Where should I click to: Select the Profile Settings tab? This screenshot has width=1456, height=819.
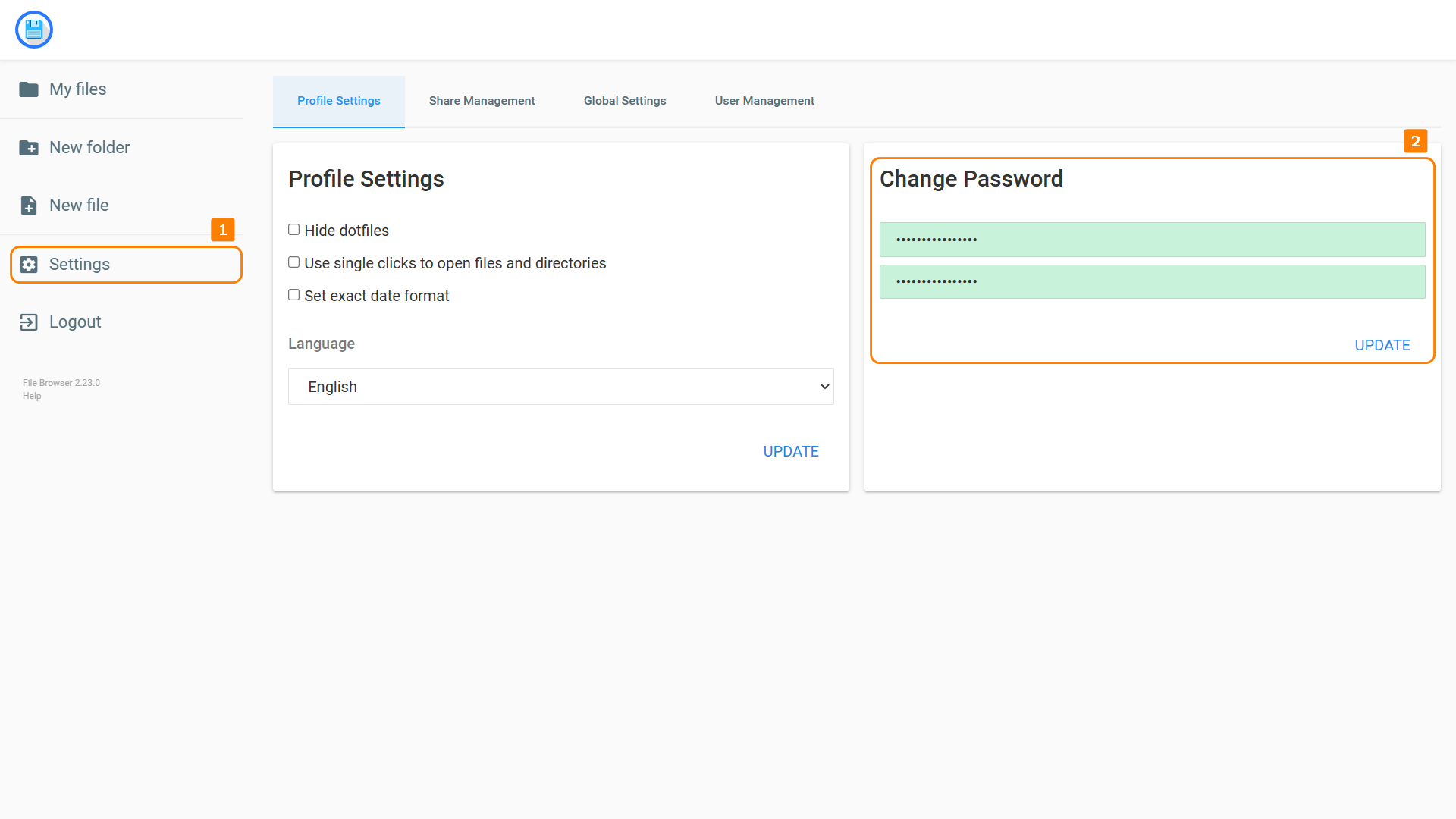(338, 101)
